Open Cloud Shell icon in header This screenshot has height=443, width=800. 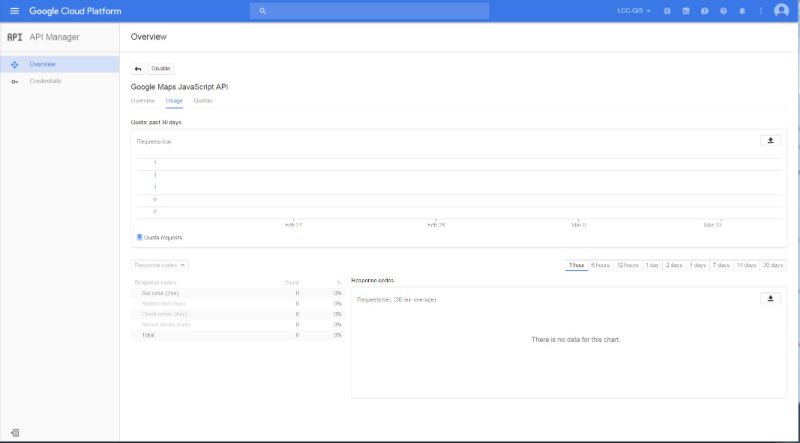pos(686,11)
